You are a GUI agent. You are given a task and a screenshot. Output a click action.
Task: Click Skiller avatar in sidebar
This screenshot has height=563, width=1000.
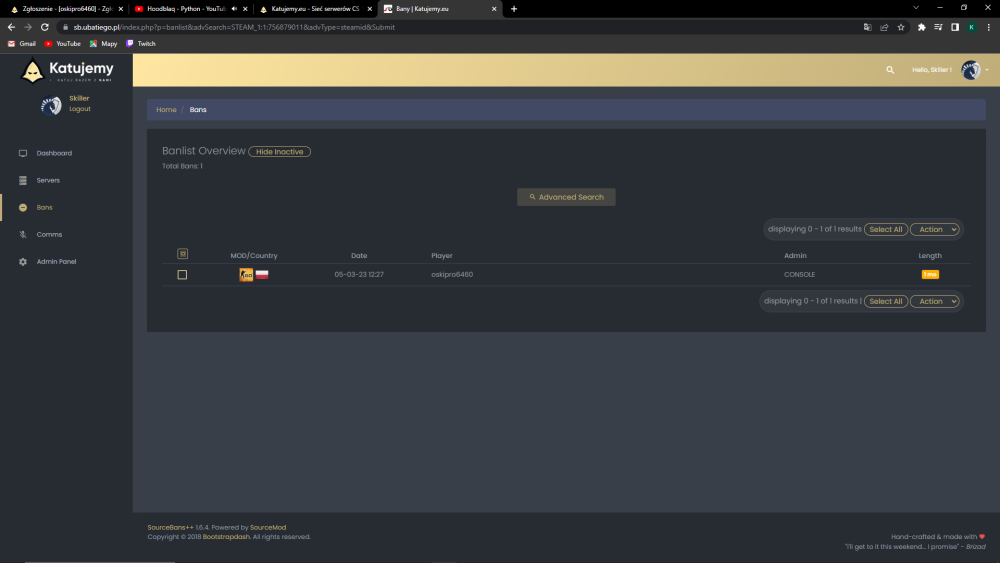[51, 105]
